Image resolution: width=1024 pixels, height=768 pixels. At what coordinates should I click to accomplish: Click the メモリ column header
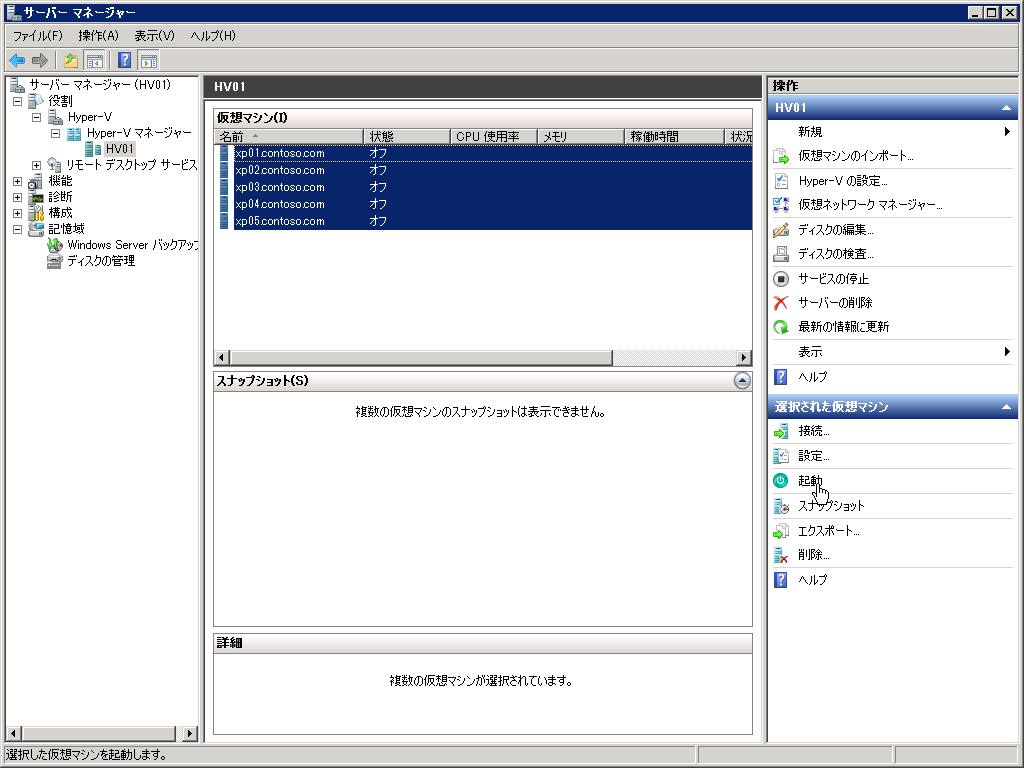pos(581,136)
